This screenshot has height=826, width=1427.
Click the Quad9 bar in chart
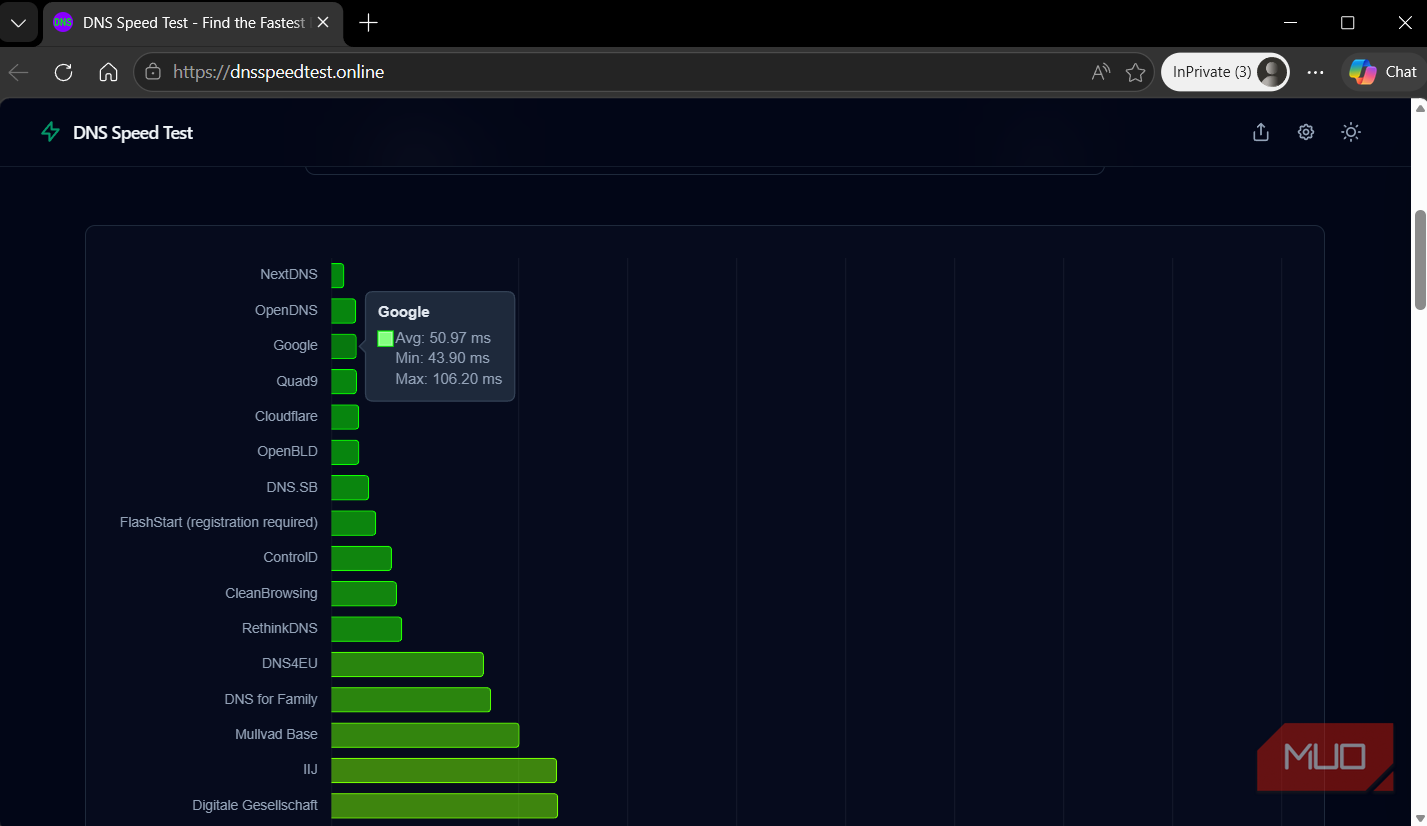(x=344, y=381)
